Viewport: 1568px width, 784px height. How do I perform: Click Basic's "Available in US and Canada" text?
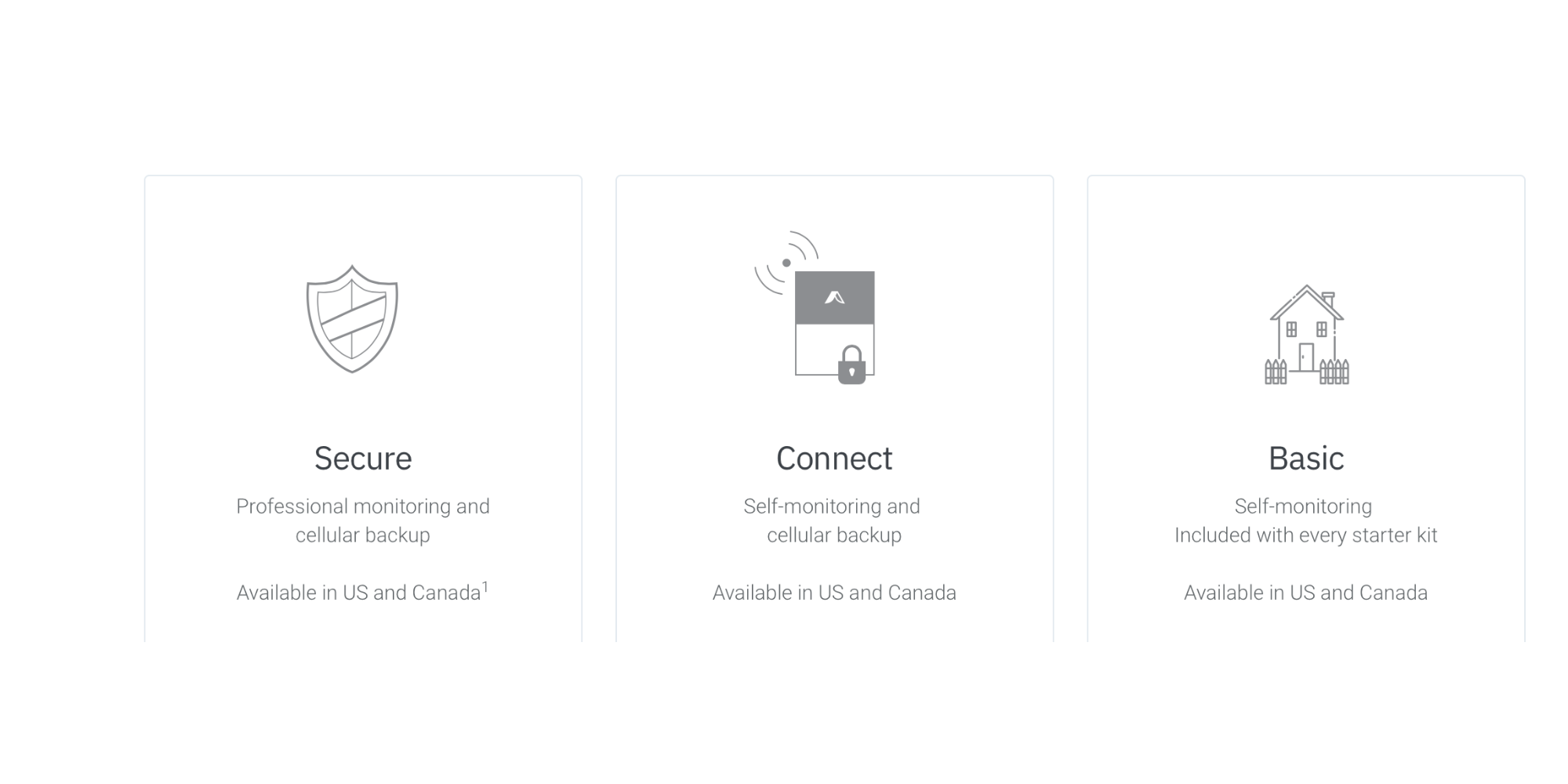point(1306,593)
